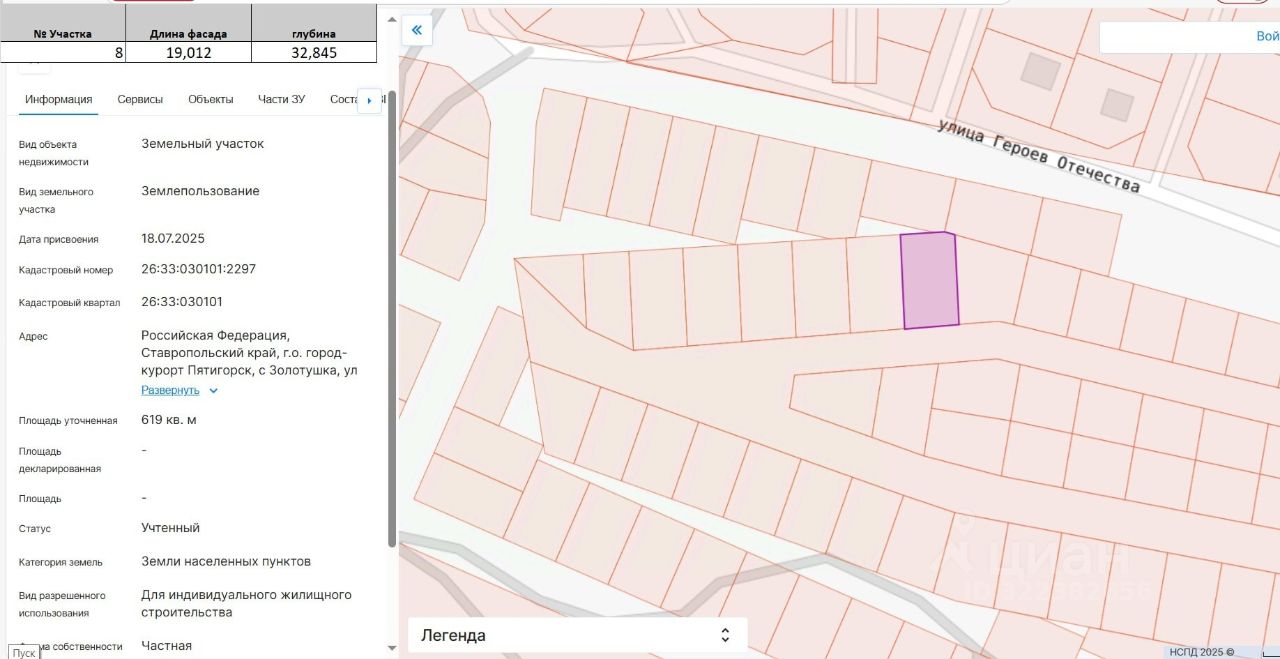Open the Сервисы tab

(x=140, y=99)
